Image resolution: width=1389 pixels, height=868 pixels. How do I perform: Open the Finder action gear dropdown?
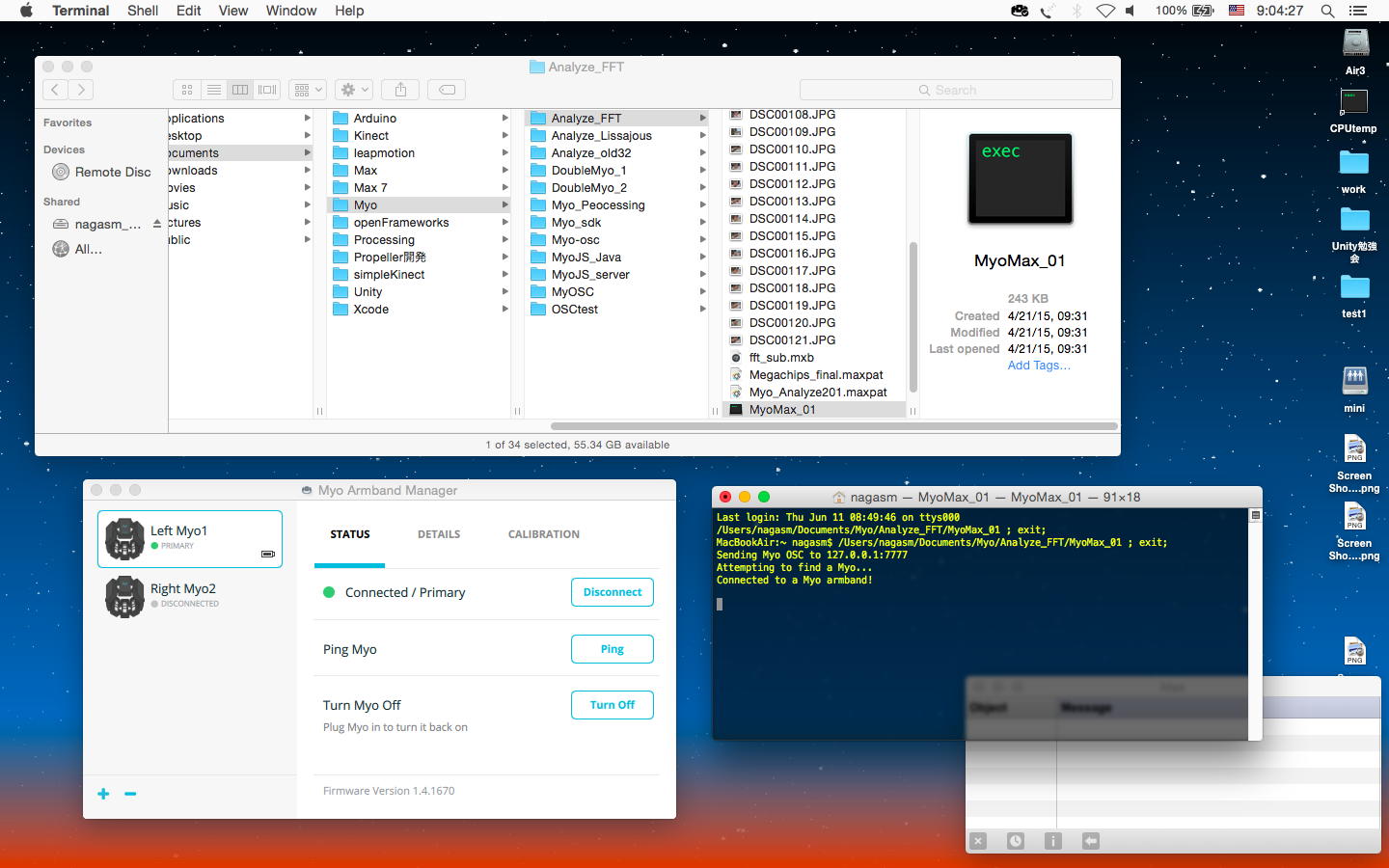tap(354, 90)
